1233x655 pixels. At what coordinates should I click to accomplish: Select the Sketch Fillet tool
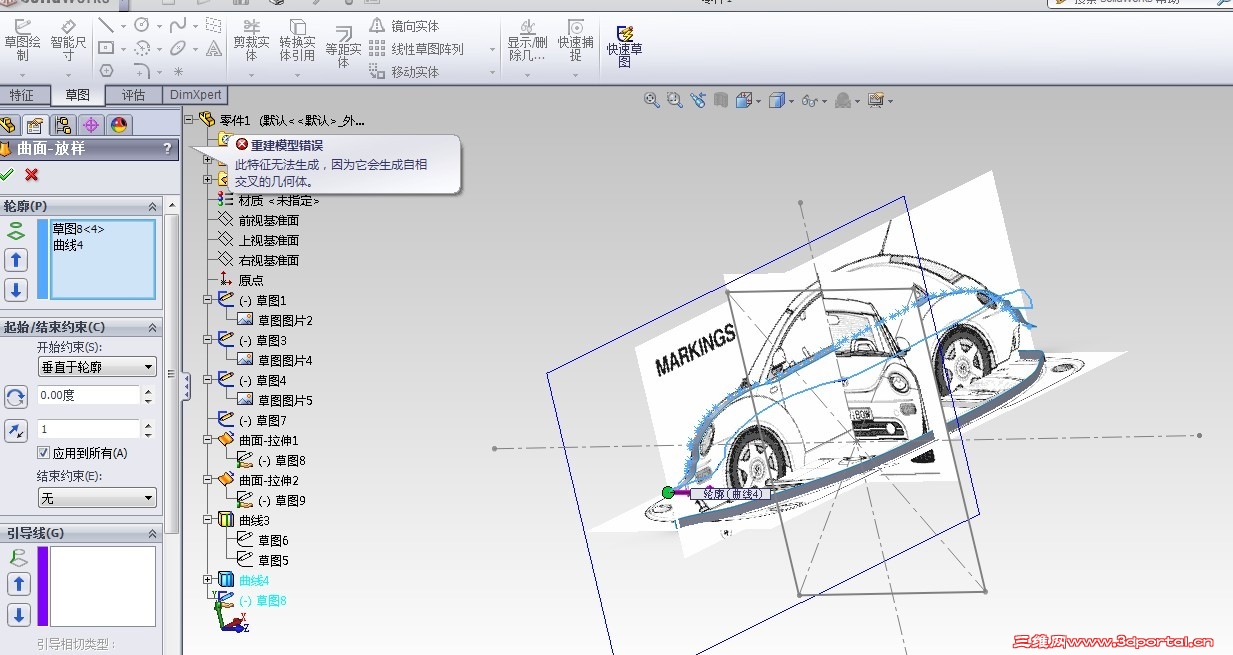[x=142, y=71]
